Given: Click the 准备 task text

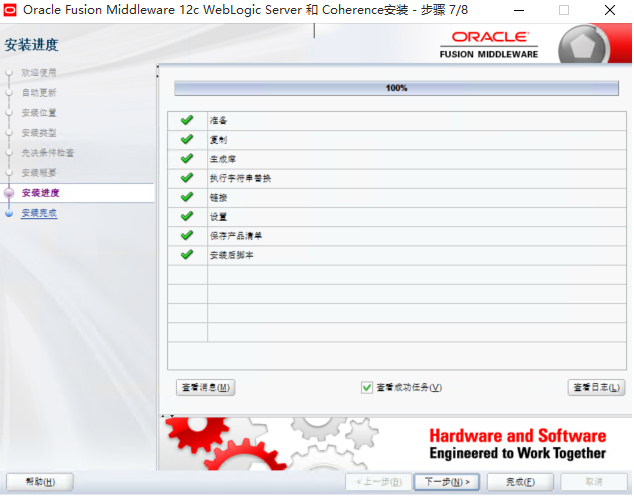Looking at the screenshot, I should point(218,120).
